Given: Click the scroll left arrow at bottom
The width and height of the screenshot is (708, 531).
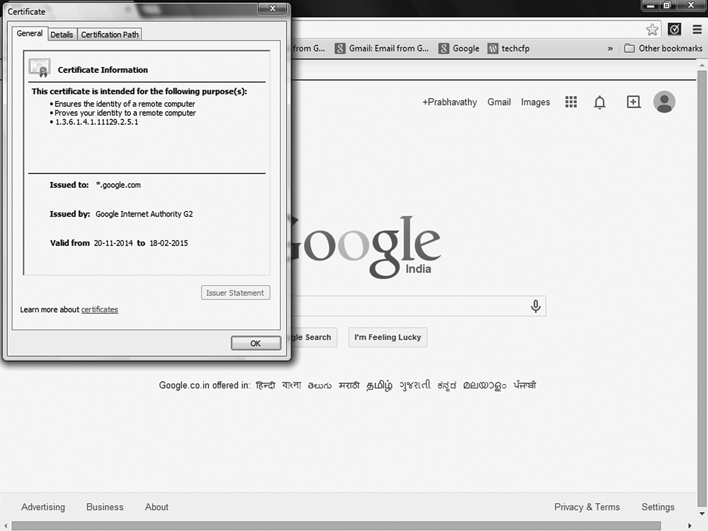Looking at the screenshot, I should 5,526.
